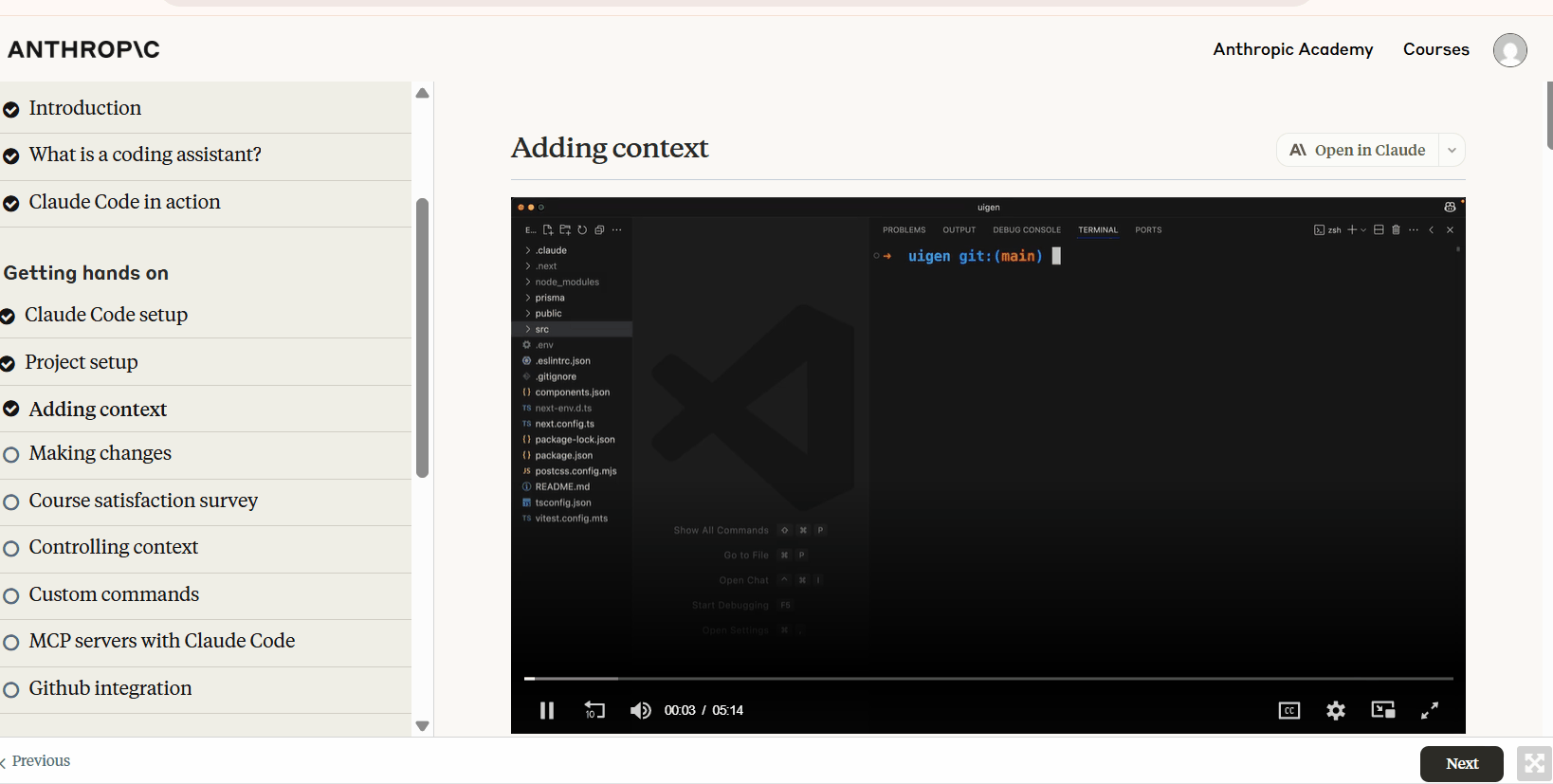Go to the Anthropic logo home
The width and height of the screenshot is (1553, 784).
[83, 49]
